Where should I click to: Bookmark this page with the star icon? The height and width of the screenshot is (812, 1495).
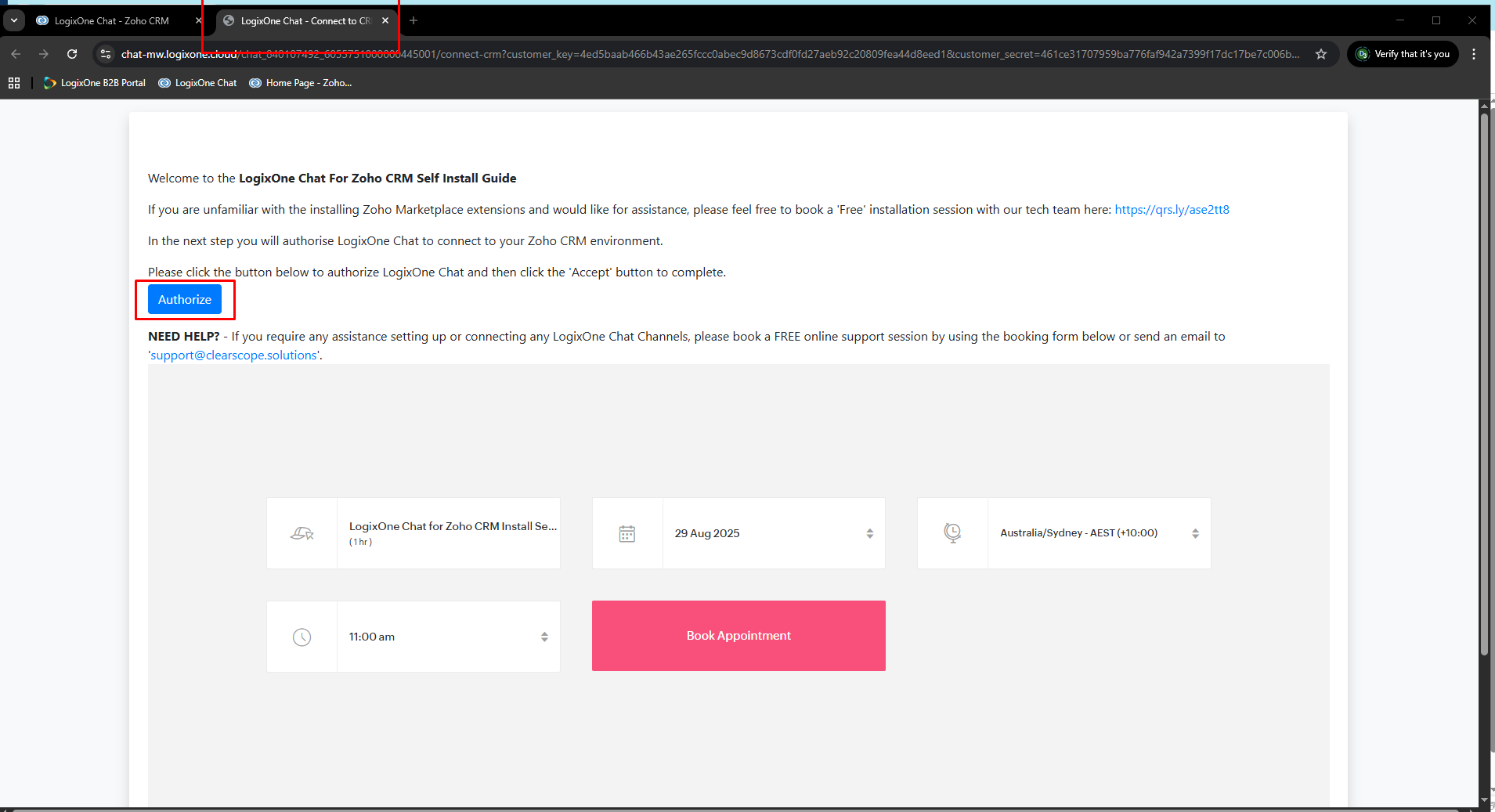[x=1321, y=54]
